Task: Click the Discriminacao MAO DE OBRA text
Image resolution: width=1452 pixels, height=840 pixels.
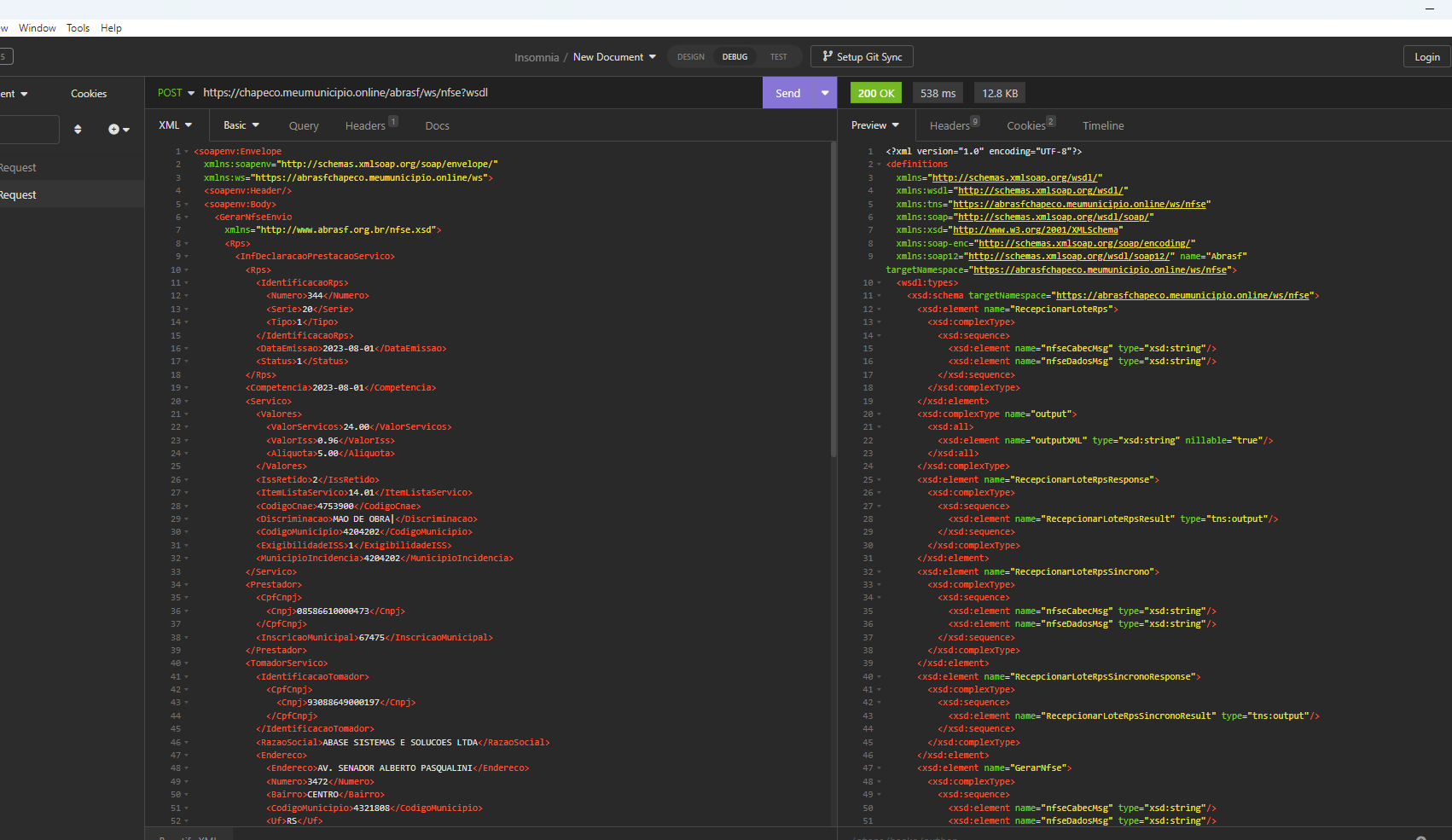Action: pyautogui.click(x=363, y=519)
